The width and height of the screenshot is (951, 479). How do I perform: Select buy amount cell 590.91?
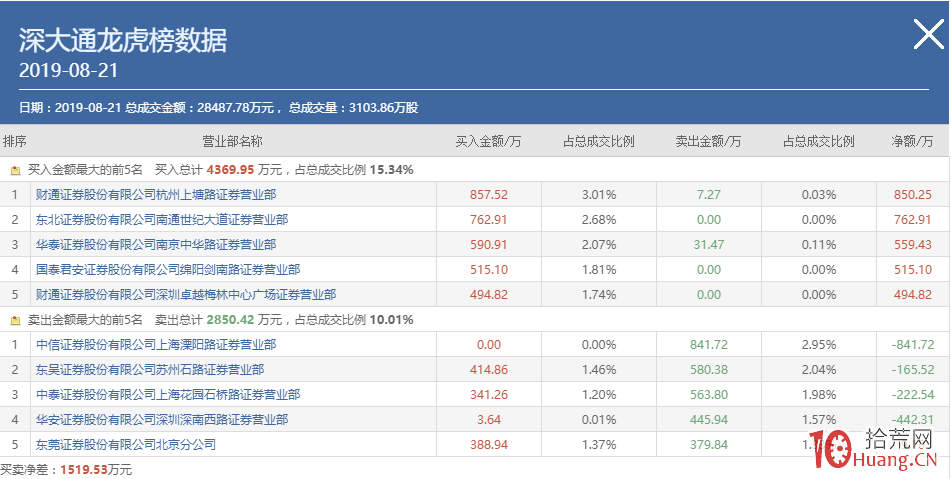point(489,244)
